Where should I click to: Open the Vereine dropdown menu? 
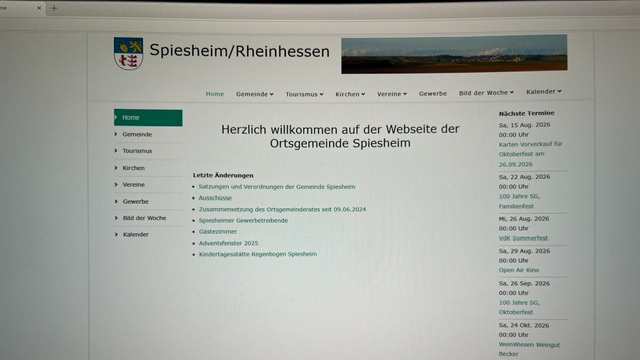coord(392,94)
